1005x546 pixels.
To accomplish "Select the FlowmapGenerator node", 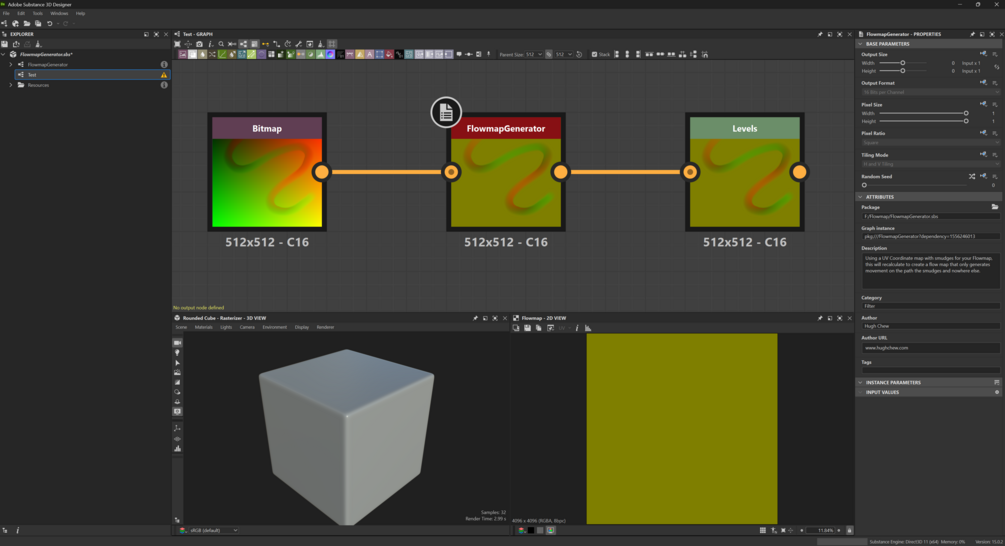I will click(x=506, y=172).
